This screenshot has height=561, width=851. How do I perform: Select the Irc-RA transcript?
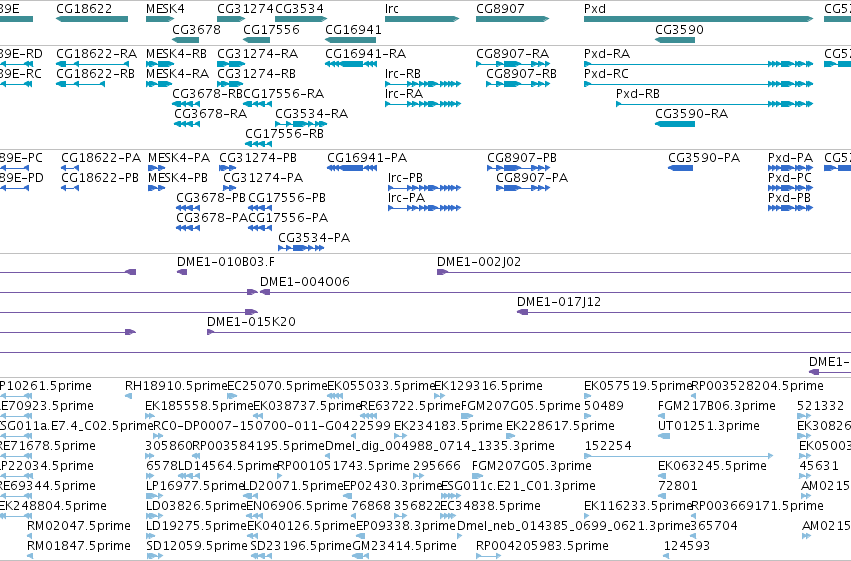[x=423, y=104]
